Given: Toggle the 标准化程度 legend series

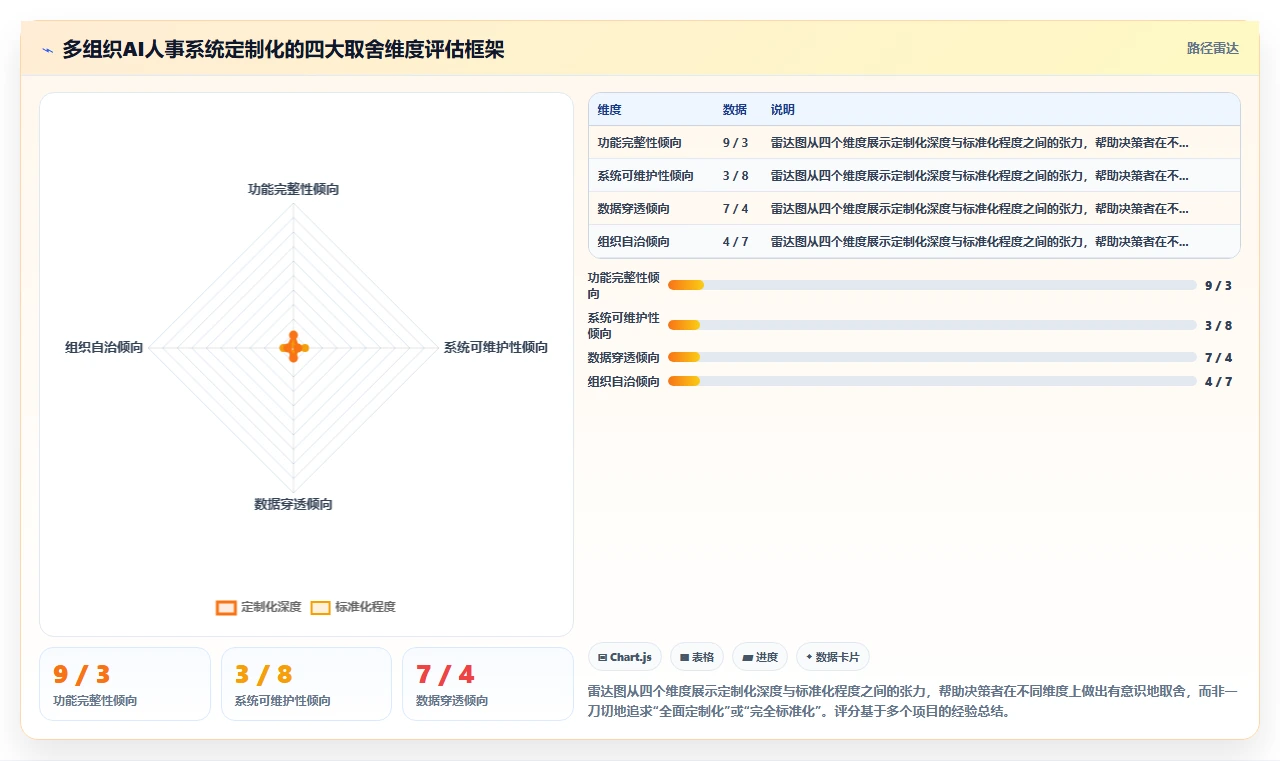Looking at the screenshot, I should point(353,607).
